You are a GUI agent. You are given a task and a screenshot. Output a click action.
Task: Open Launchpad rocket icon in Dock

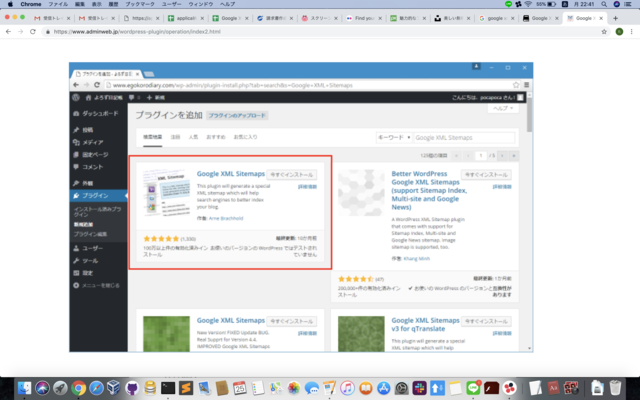60,388
